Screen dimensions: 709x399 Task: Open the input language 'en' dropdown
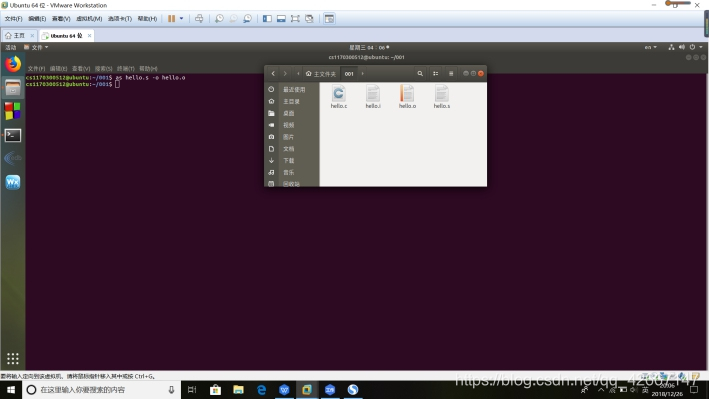[x=651, y=47]
